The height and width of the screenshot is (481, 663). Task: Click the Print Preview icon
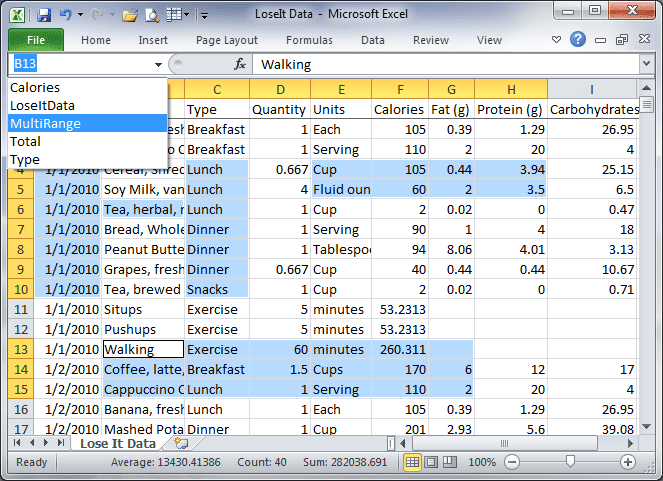tap(151, 15)
